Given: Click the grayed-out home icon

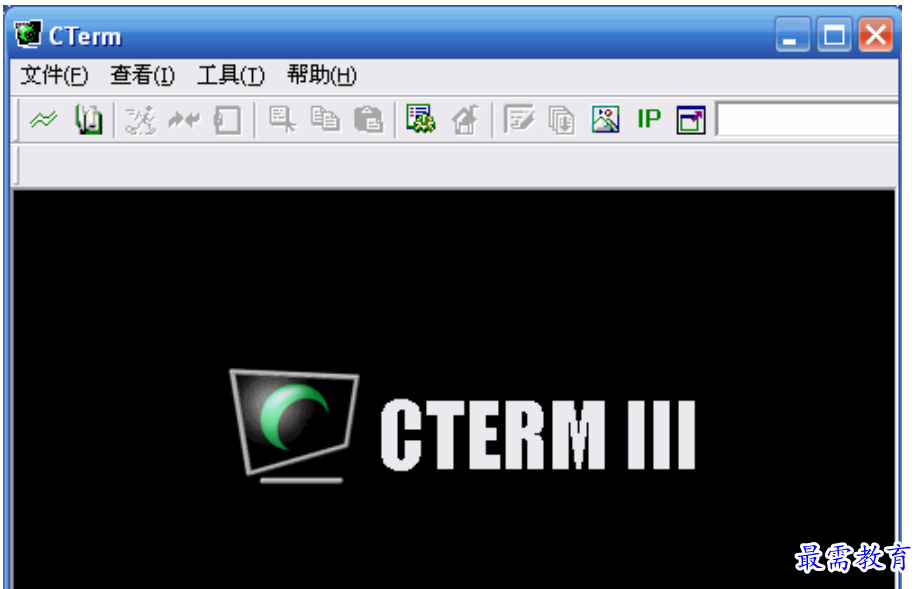Looking at the screenshot, I should (465, 120).
